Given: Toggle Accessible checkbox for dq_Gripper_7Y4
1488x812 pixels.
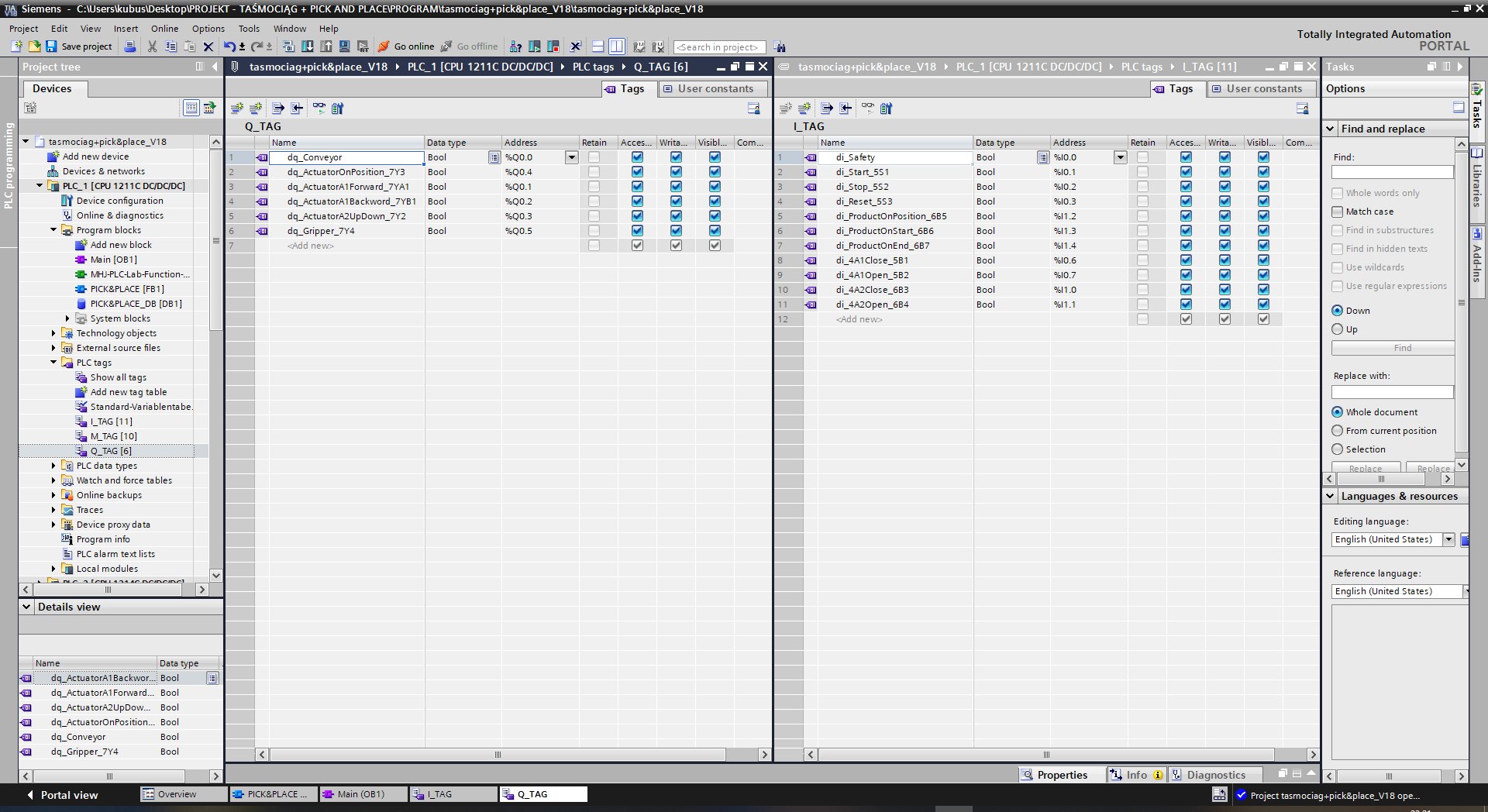Looking at the screenshot, I should [x=637, y=231].
